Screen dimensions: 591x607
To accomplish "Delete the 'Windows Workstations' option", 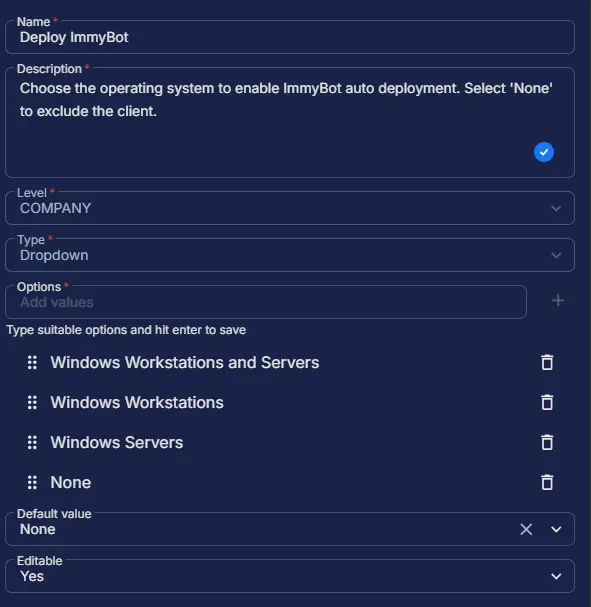I will tap(547, 402).
